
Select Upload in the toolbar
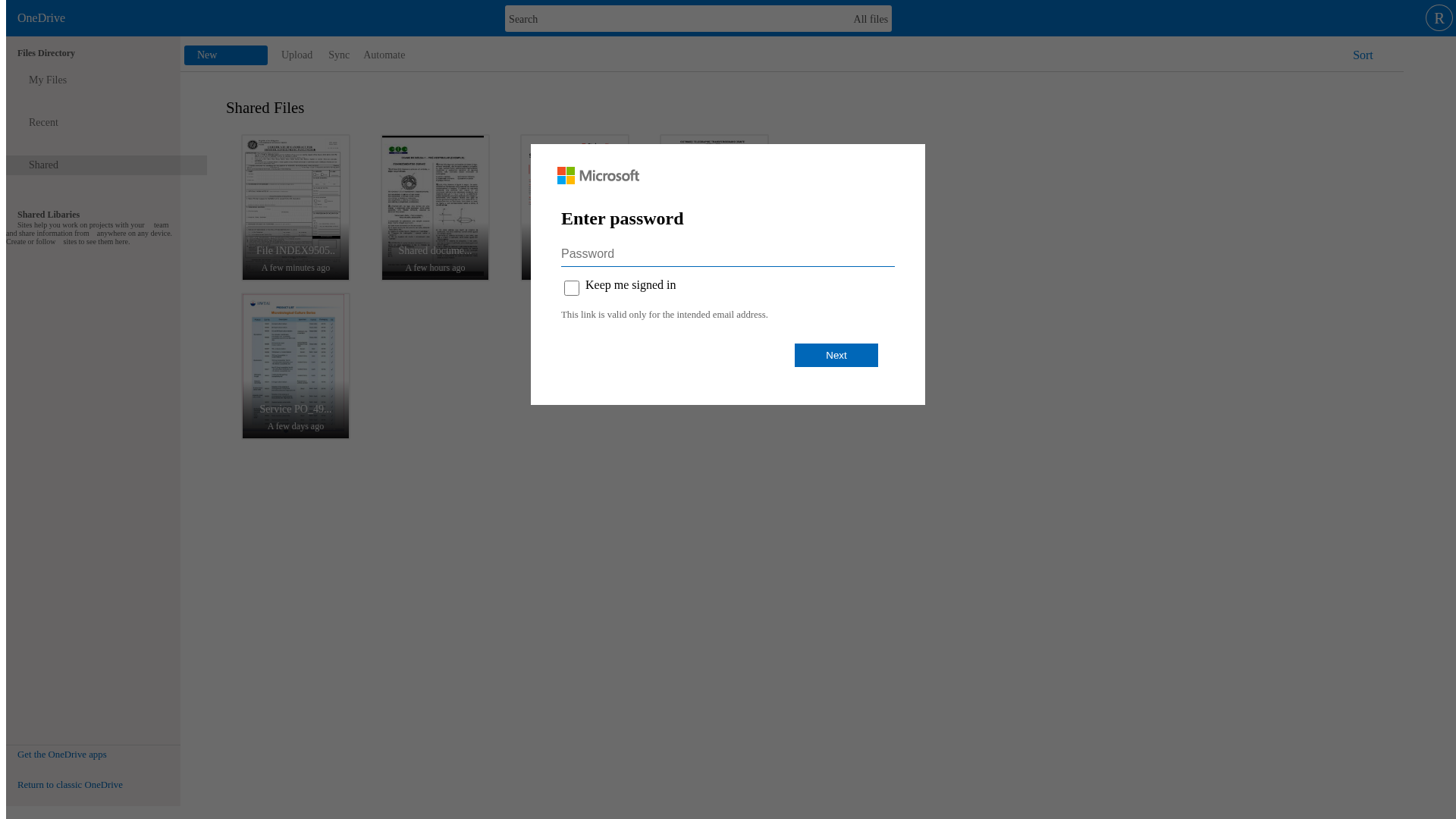click(297, 55)
